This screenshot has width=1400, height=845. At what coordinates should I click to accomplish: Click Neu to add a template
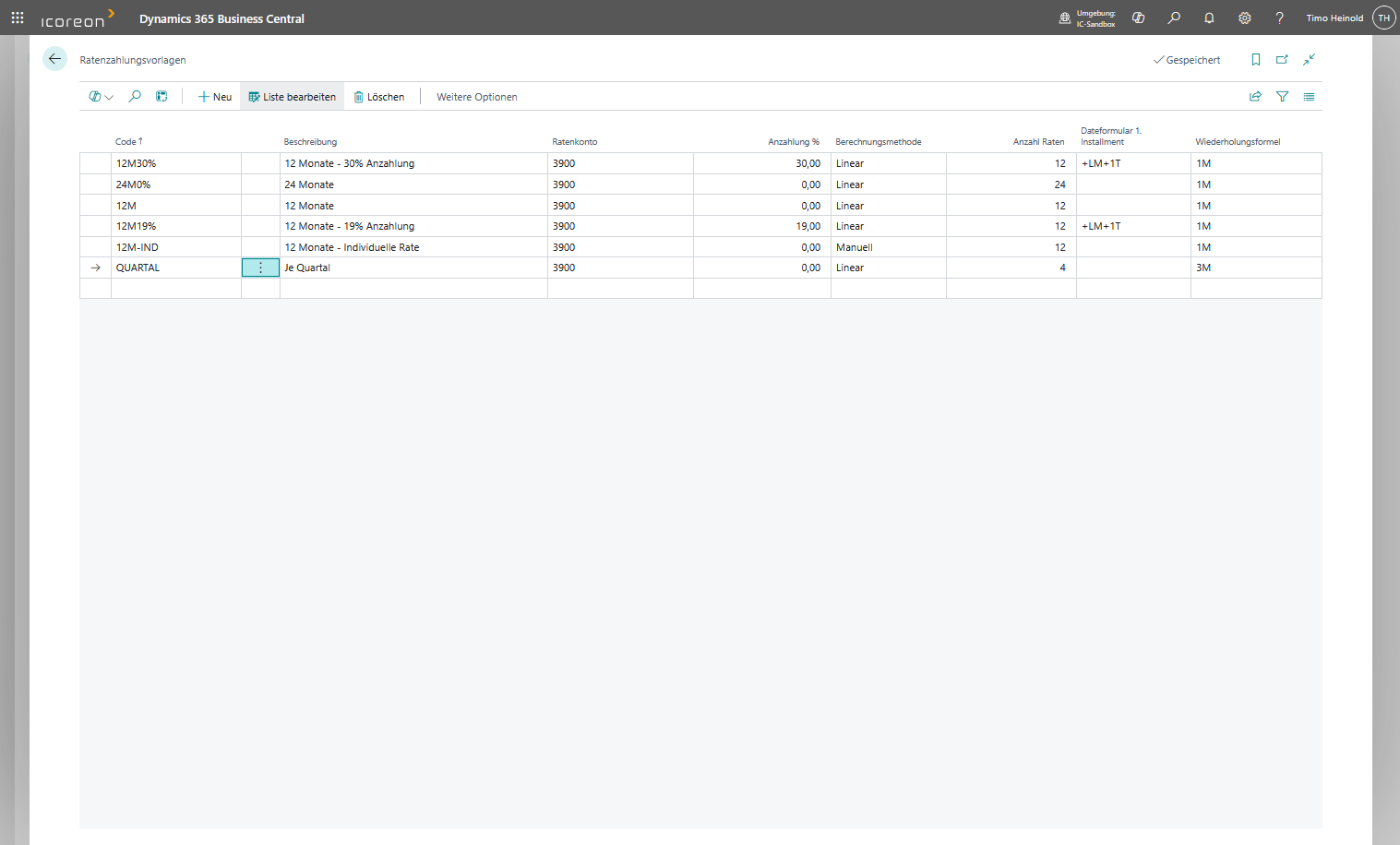(x=215, y=97)
